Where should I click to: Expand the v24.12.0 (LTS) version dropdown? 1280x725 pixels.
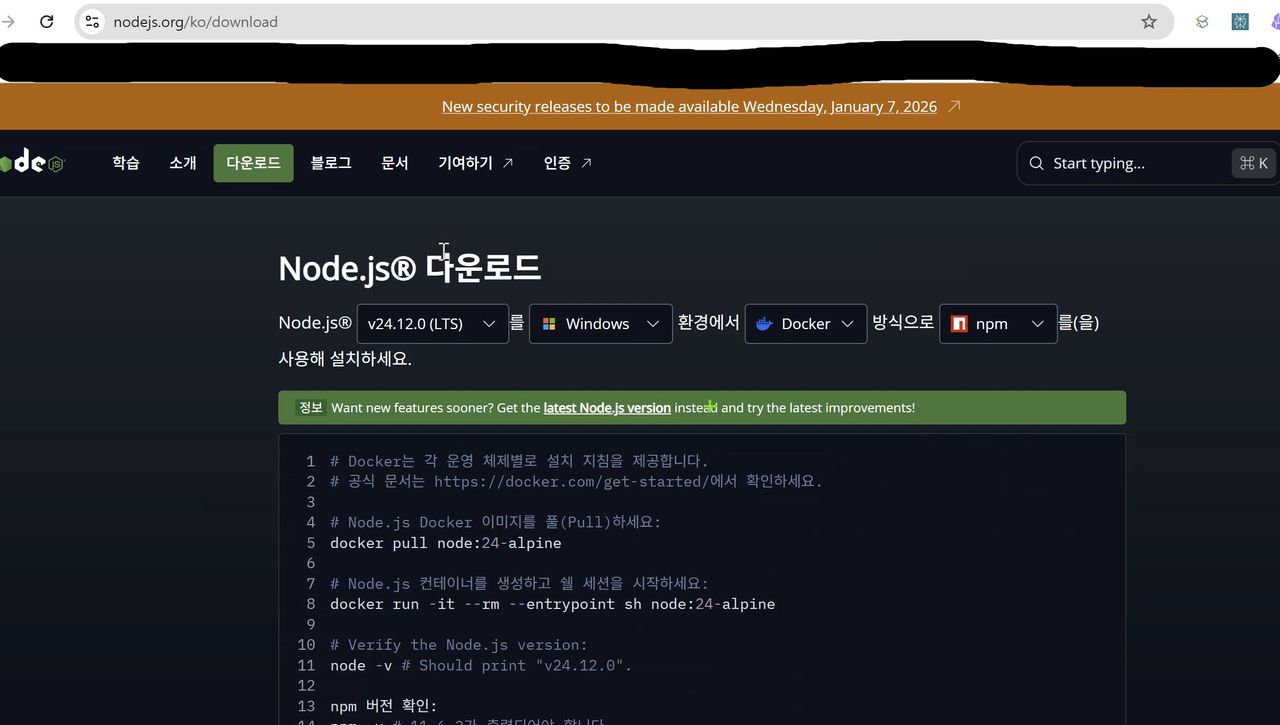coord(432,324)
